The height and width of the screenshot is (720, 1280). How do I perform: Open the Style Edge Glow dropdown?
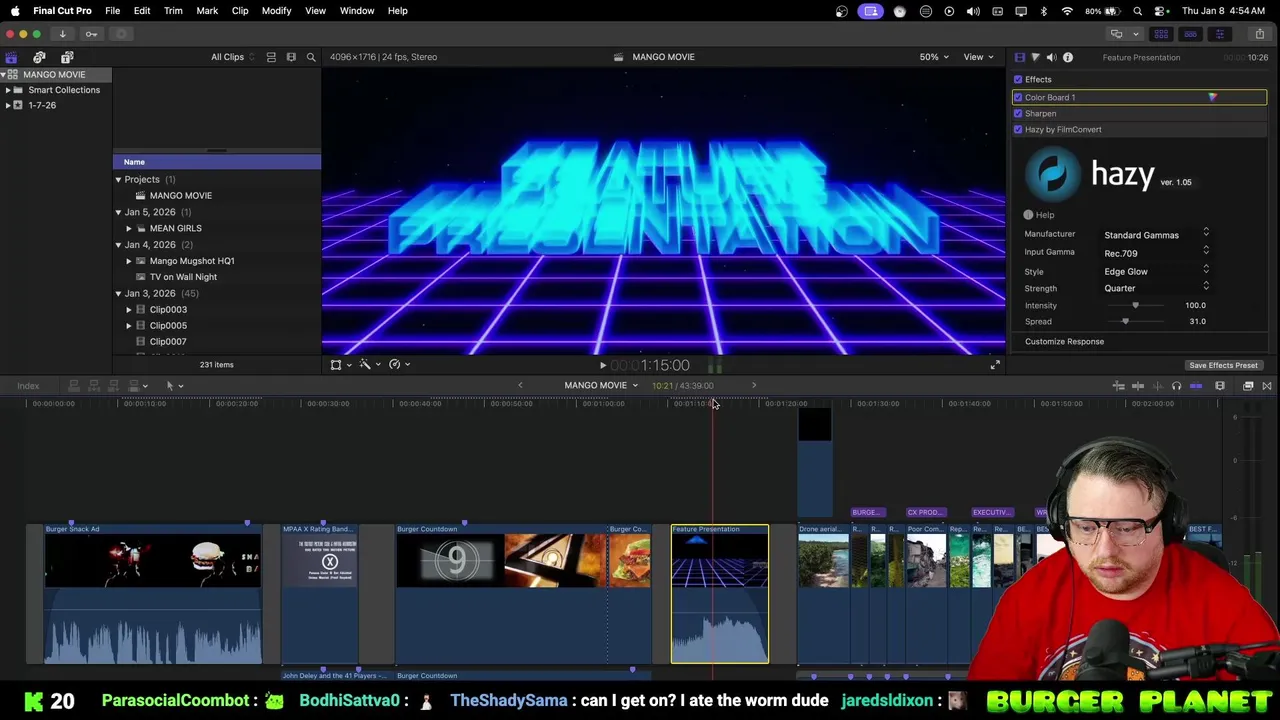(1157, 271)
